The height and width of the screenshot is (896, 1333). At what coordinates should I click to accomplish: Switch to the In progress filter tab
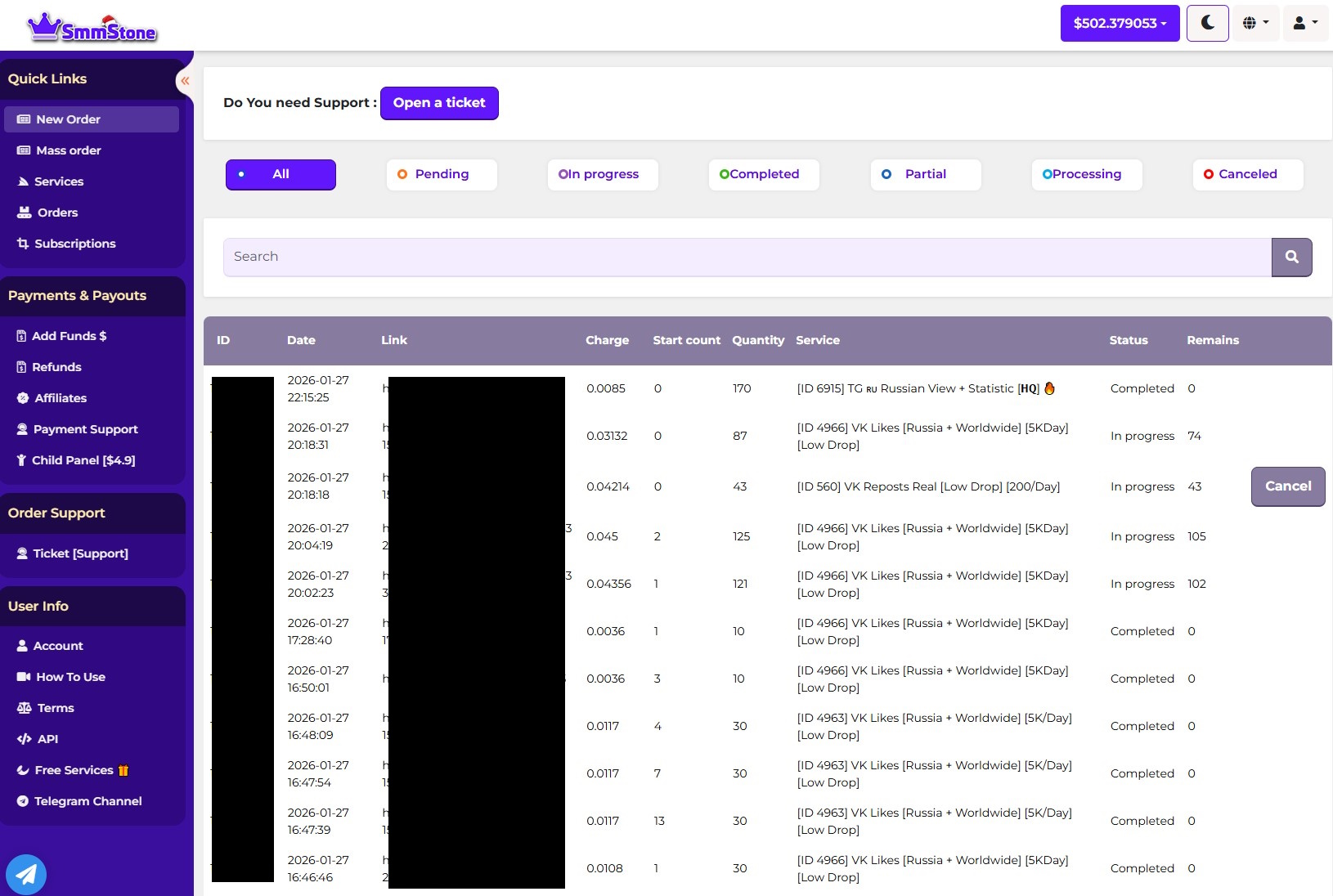pyautogui.click(x=602, y=174)
